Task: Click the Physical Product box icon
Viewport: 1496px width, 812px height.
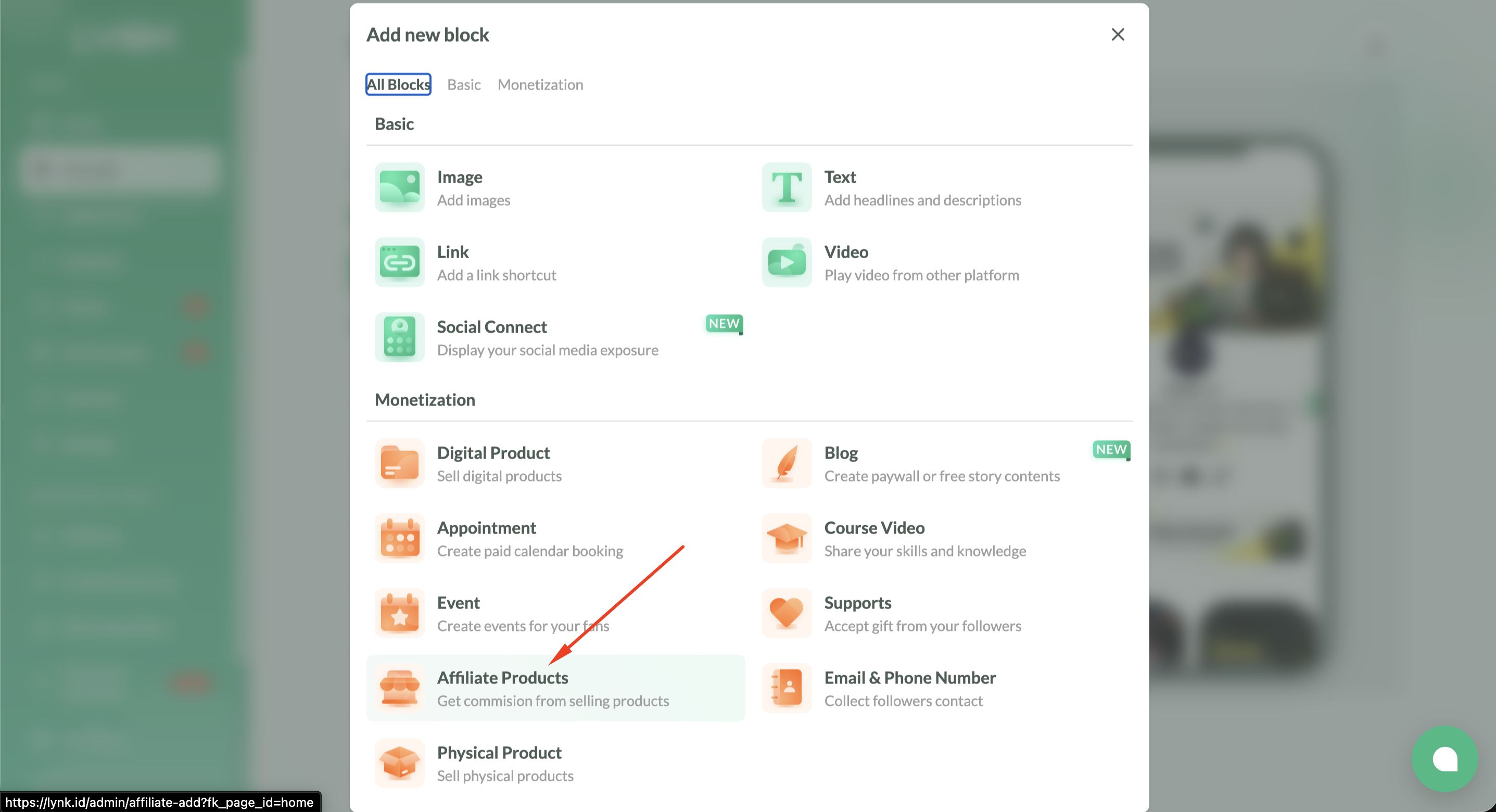Action: [400, 763]
